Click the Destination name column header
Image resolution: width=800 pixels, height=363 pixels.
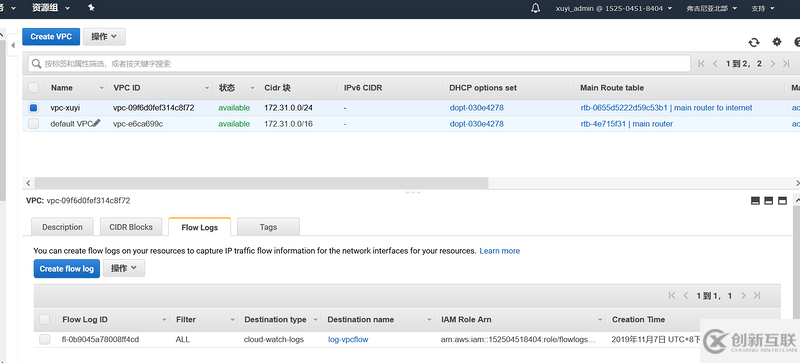click(360, 320)
